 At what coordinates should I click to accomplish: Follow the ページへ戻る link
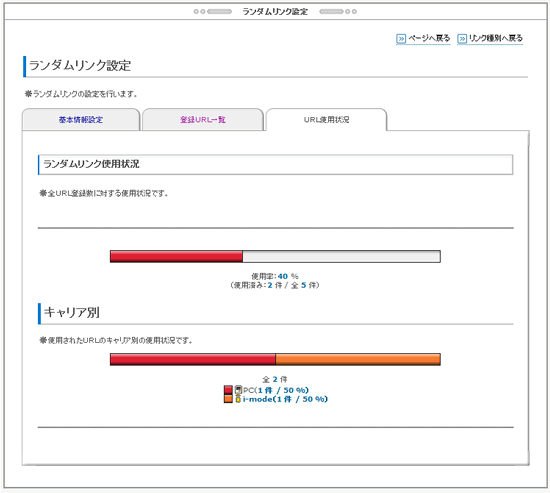click(429, 38)
